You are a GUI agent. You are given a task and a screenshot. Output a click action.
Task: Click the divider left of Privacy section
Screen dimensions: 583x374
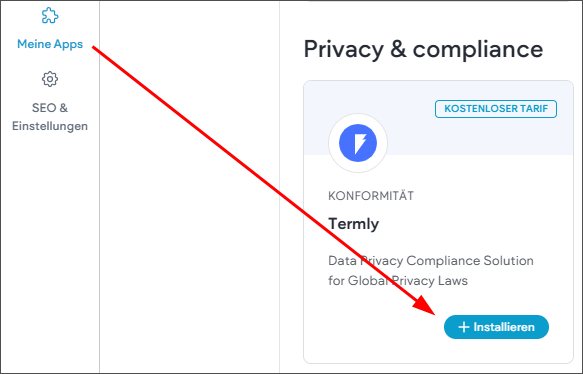pos(279,187)
